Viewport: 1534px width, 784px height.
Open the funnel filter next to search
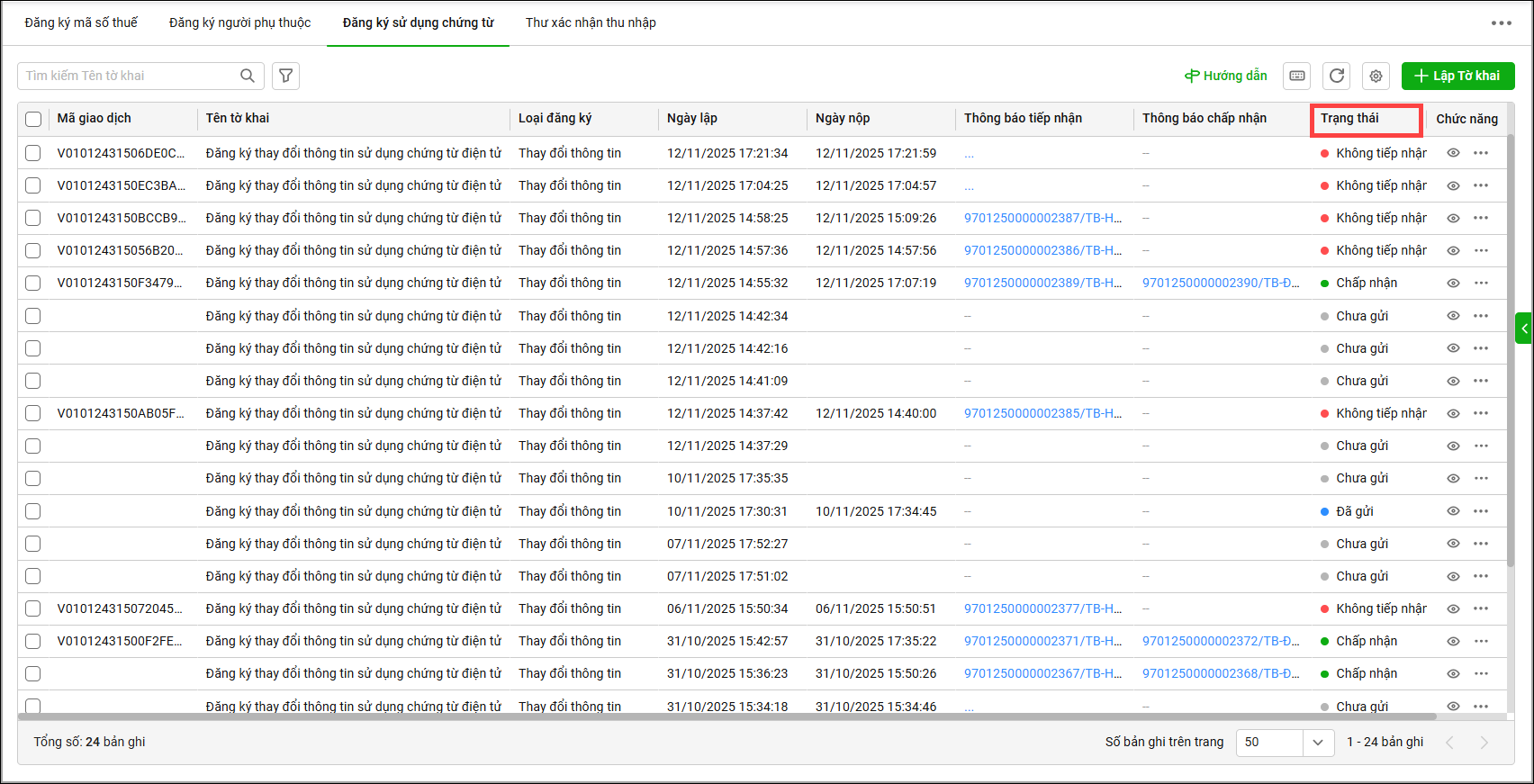[285, 76]
